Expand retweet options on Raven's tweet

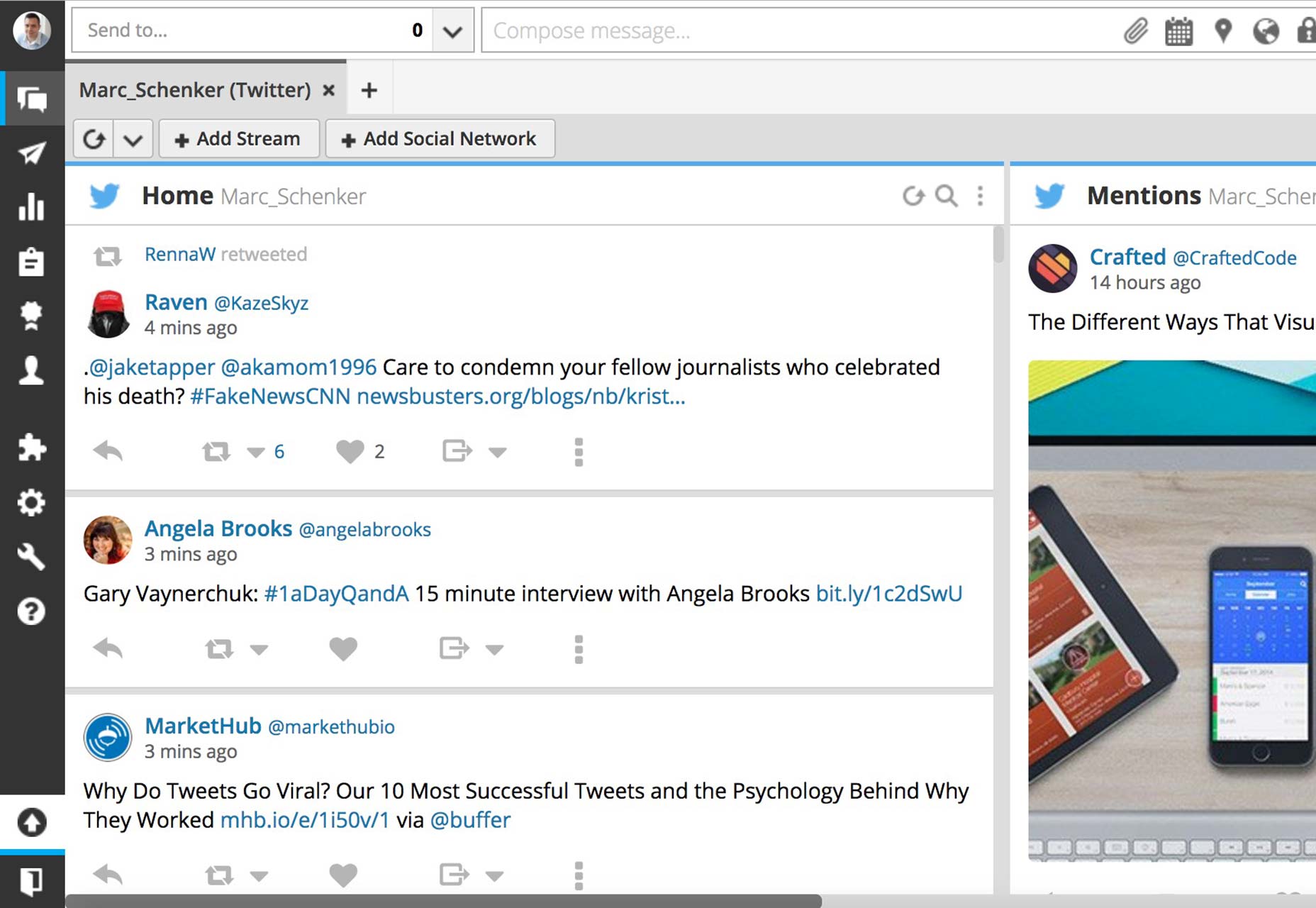[x=255, y=452]
